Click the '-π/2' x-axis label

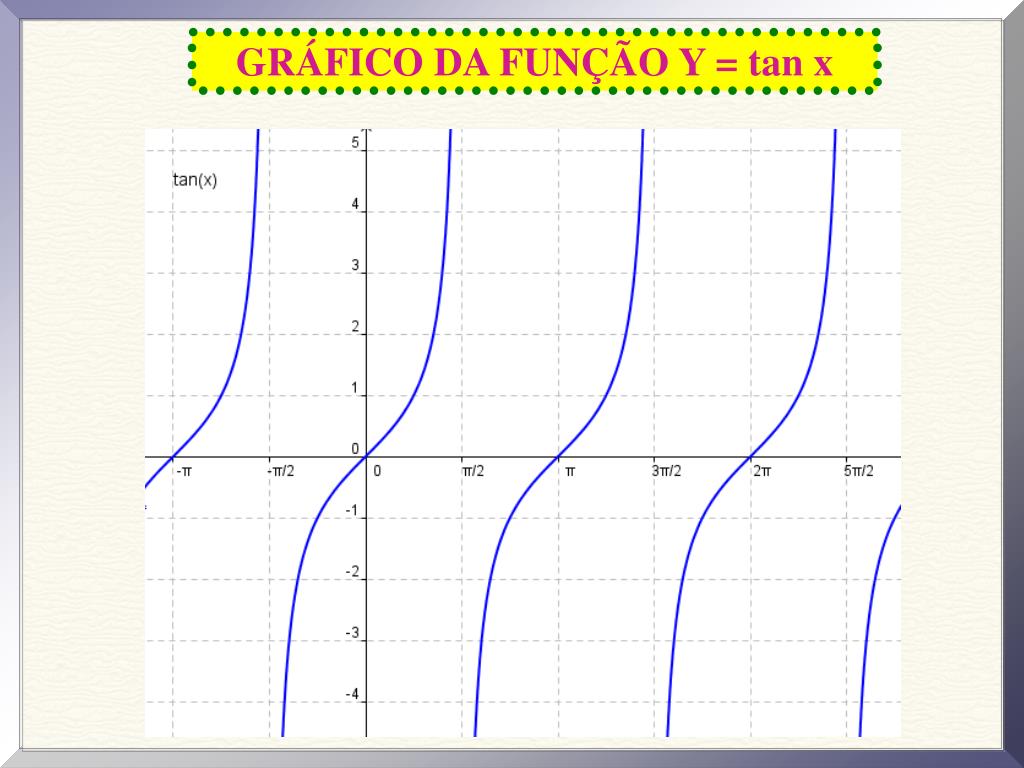[281, 471]
